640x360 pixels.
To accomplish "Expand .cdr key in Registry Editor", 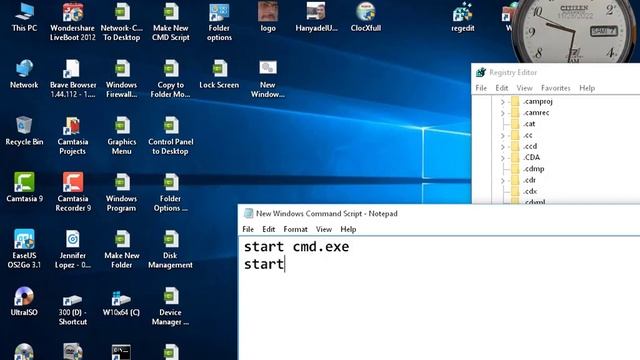I will (x=503, y=180).
